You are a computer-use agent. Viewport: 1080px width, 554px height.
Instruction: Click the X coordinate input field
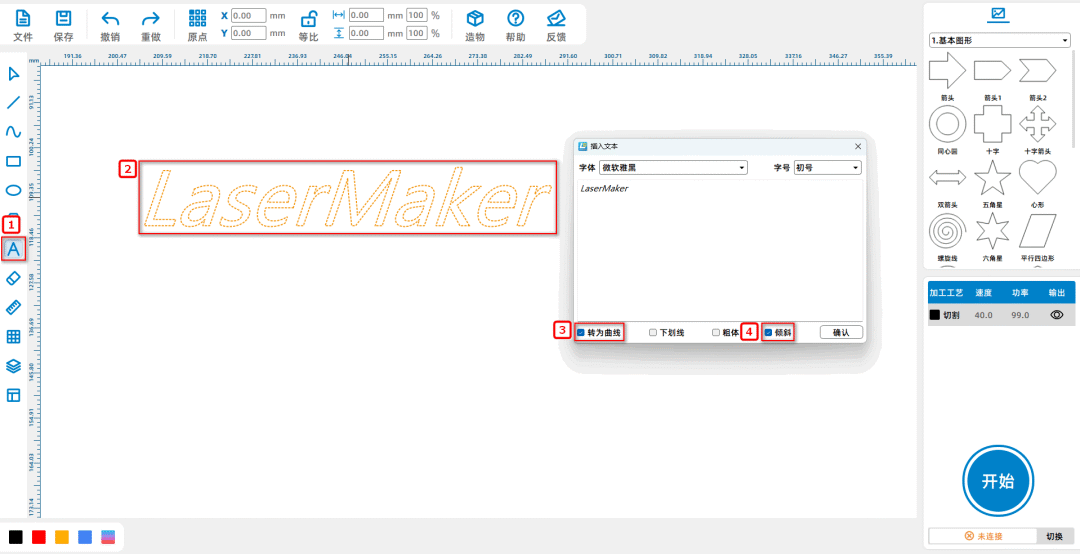[248, 16]
